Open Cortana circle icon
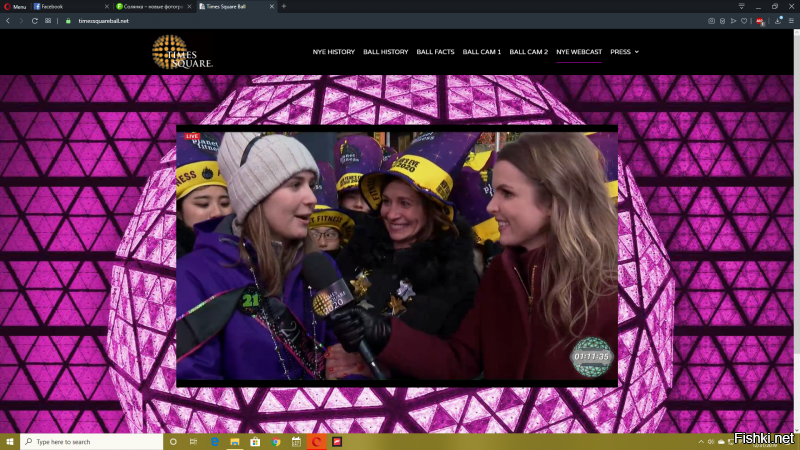800x450 pixels. click(173, 442)
